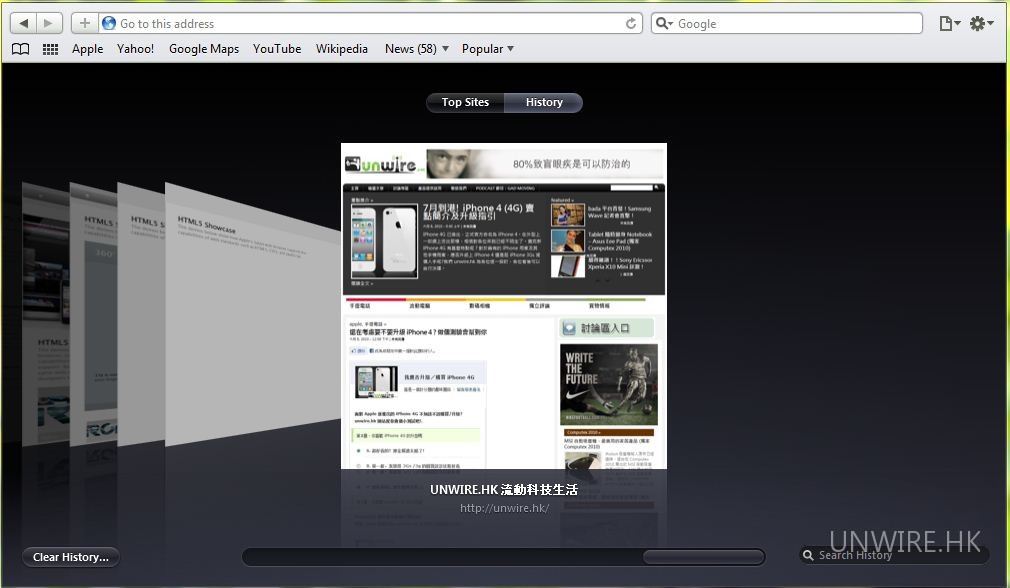Open Google search magnifier dropdown
1010x588 pixels.
pos(664,24)
